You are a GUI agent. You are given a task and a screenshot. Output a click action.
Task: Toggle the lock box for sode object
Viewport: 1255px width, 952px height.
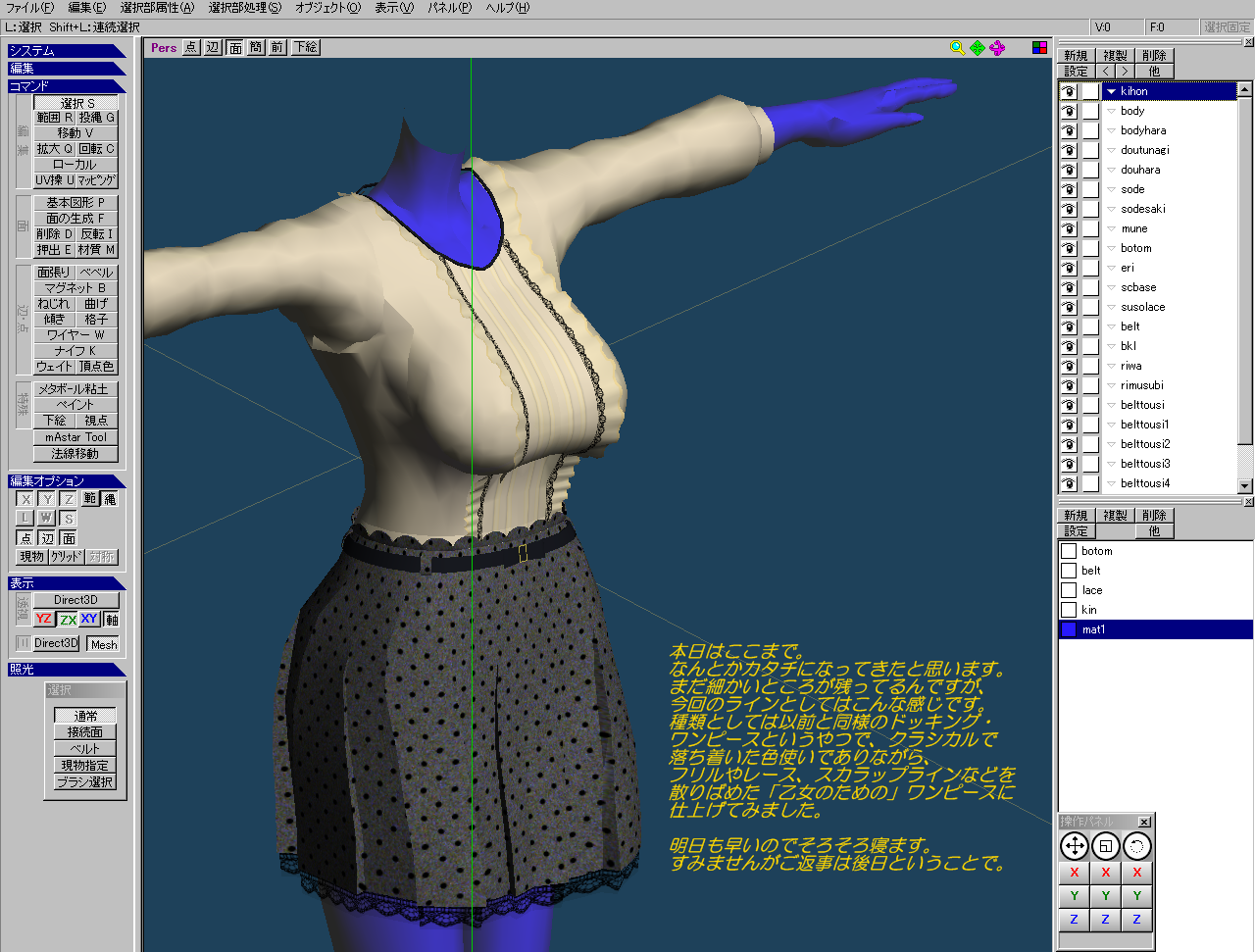pyautogui.click(x=1090, y=189)
